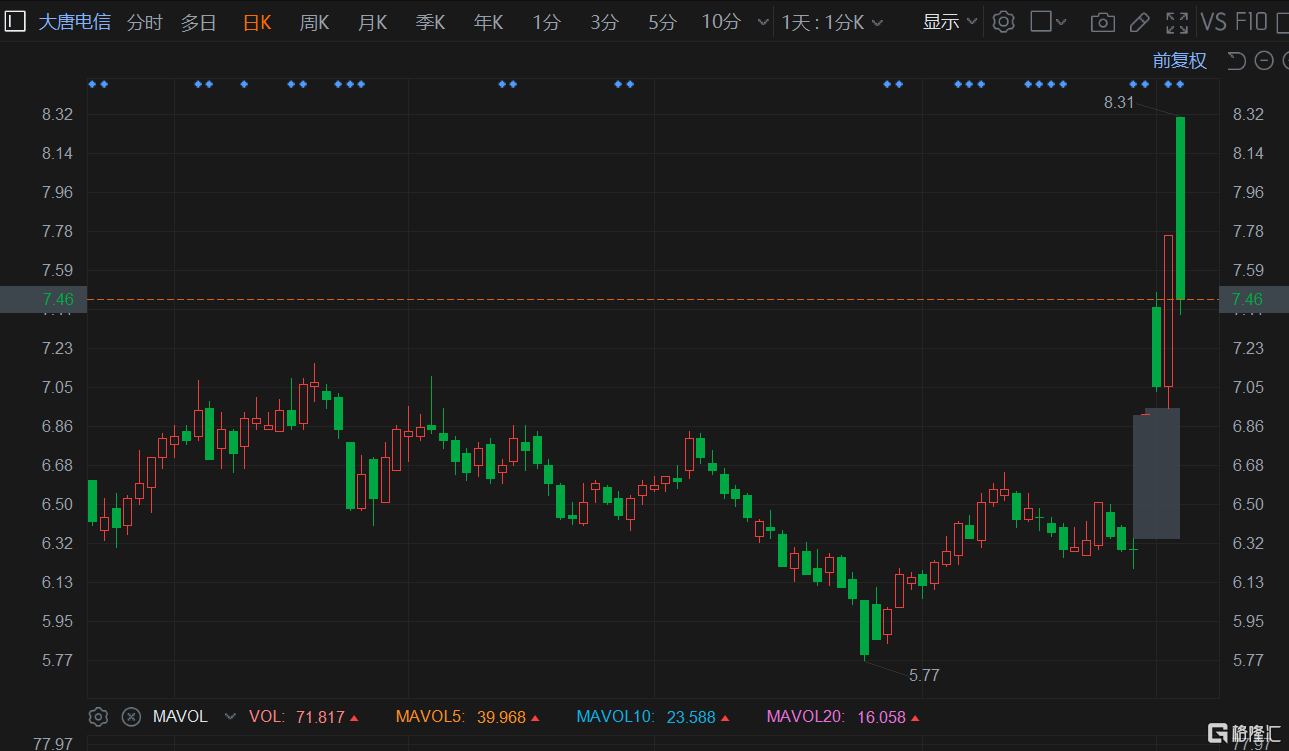Viewport: 1289px width, 751px height.
Task: Click the 5.77 low price annotation
Action: pos(924,675)
